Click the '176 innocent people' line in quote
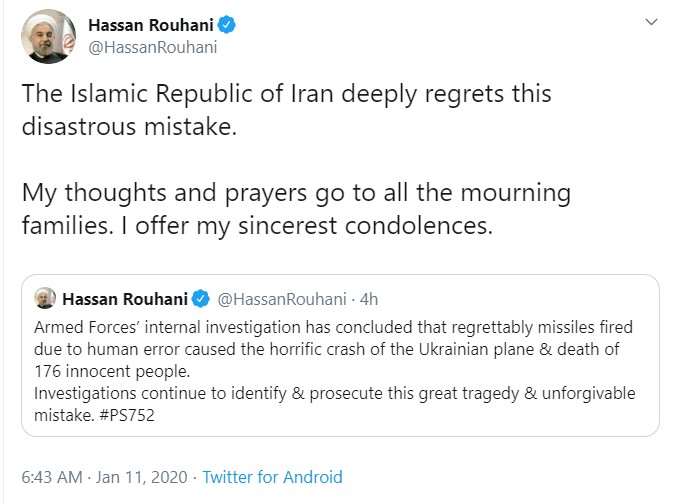This screenshot has height=504, width=675. (112, 371)
